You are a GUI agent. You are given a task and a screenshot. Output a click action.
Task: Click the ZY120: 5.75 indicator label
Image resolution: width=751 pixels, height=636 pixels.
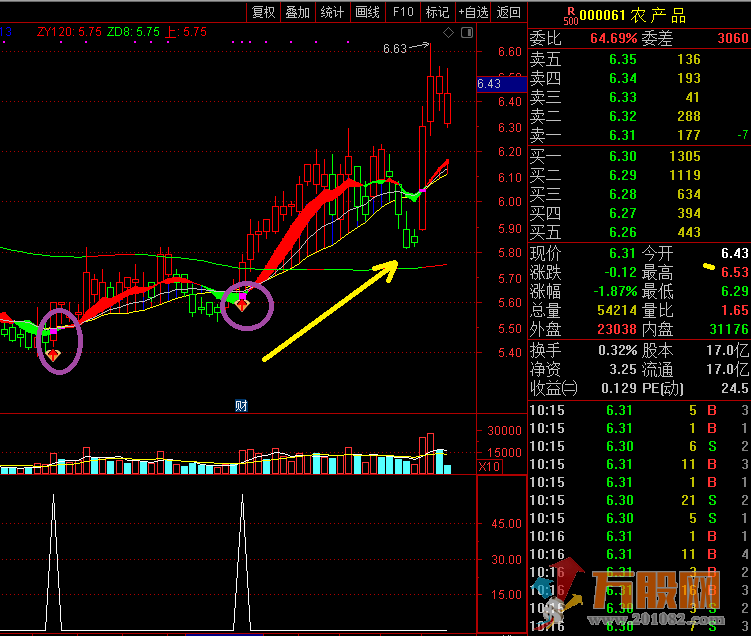[69, 32]
